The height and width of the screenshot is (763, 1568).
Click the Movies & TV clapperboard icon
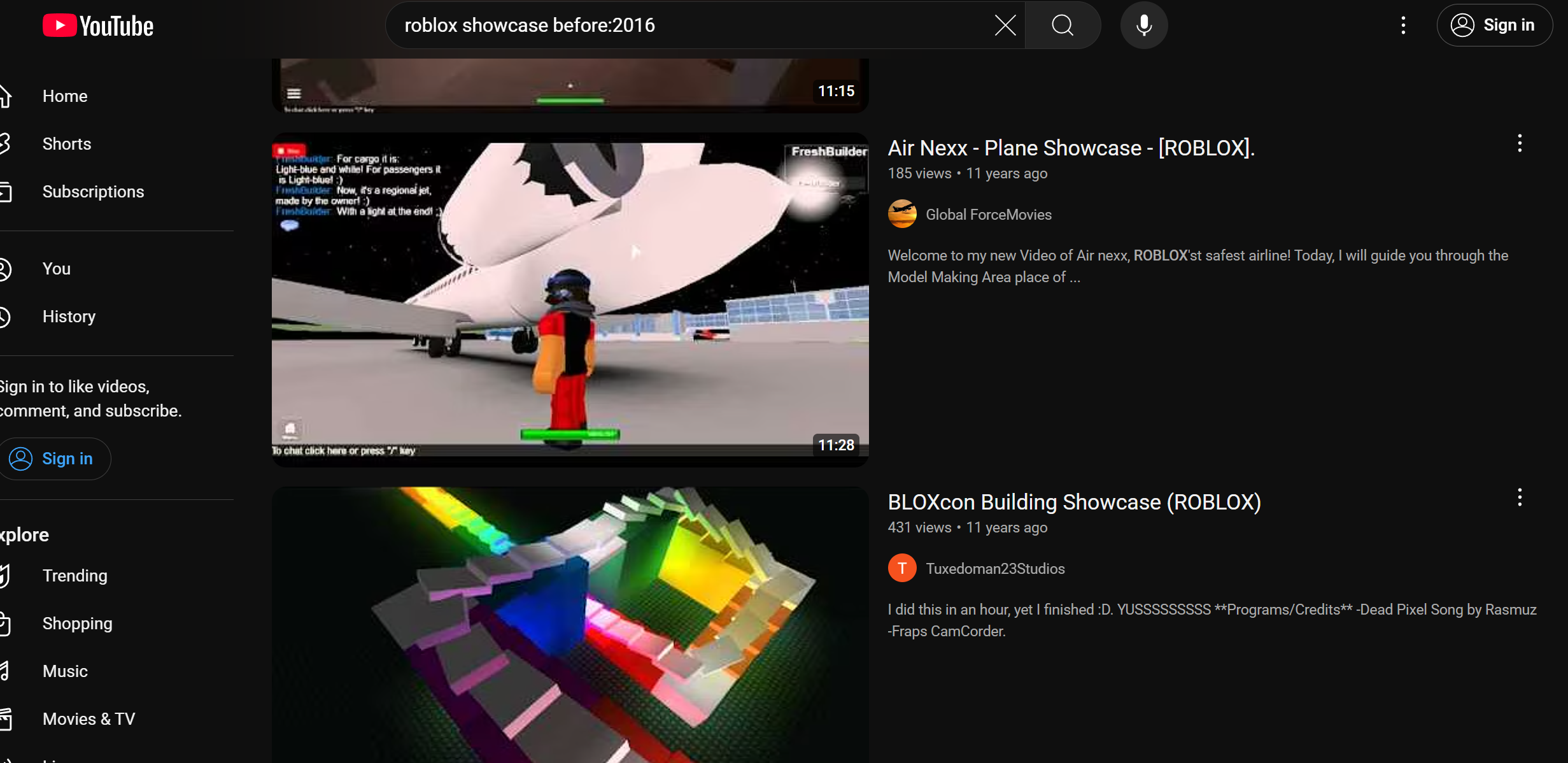pos(5,719)
